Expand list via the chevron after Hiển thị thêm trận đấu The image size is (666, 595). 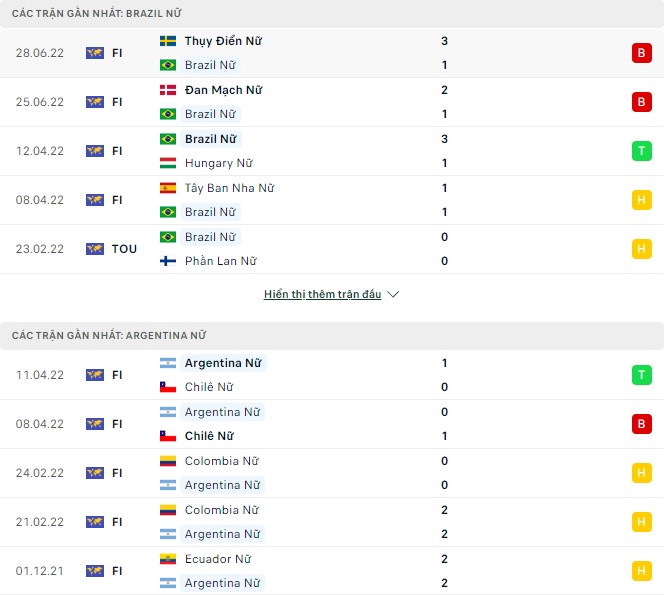(x=393, y=295)
